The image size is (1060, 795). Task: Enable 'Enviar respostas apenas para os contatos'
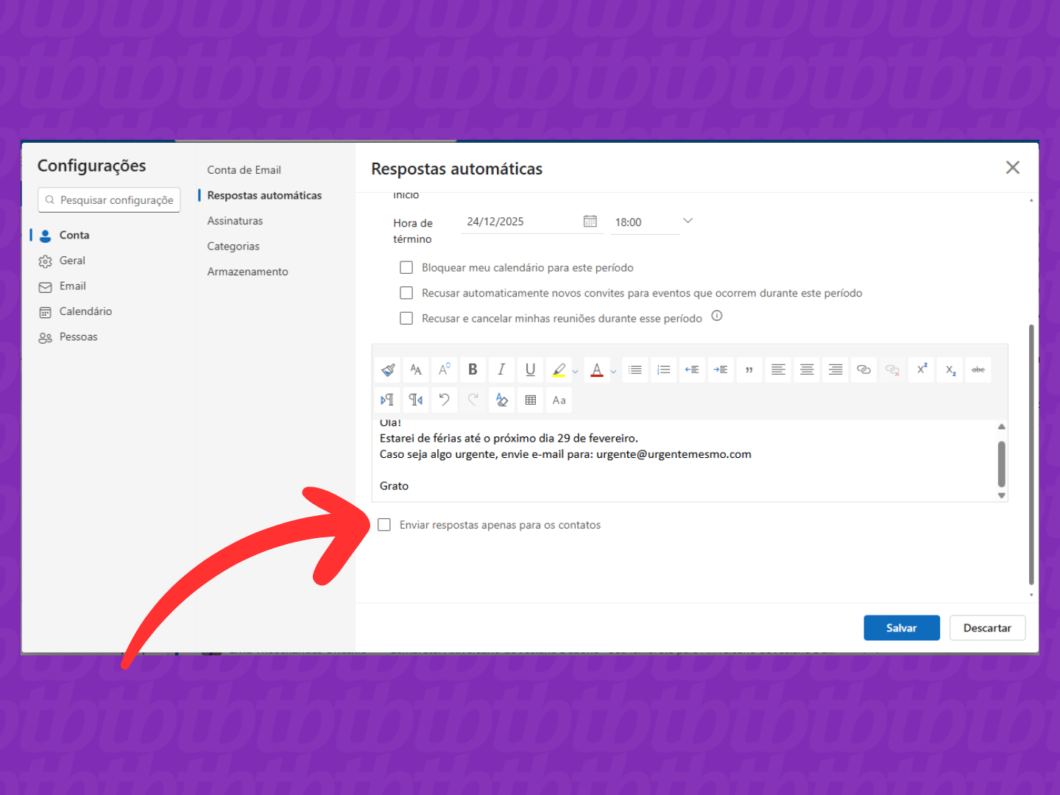click(x=384, y=524)
